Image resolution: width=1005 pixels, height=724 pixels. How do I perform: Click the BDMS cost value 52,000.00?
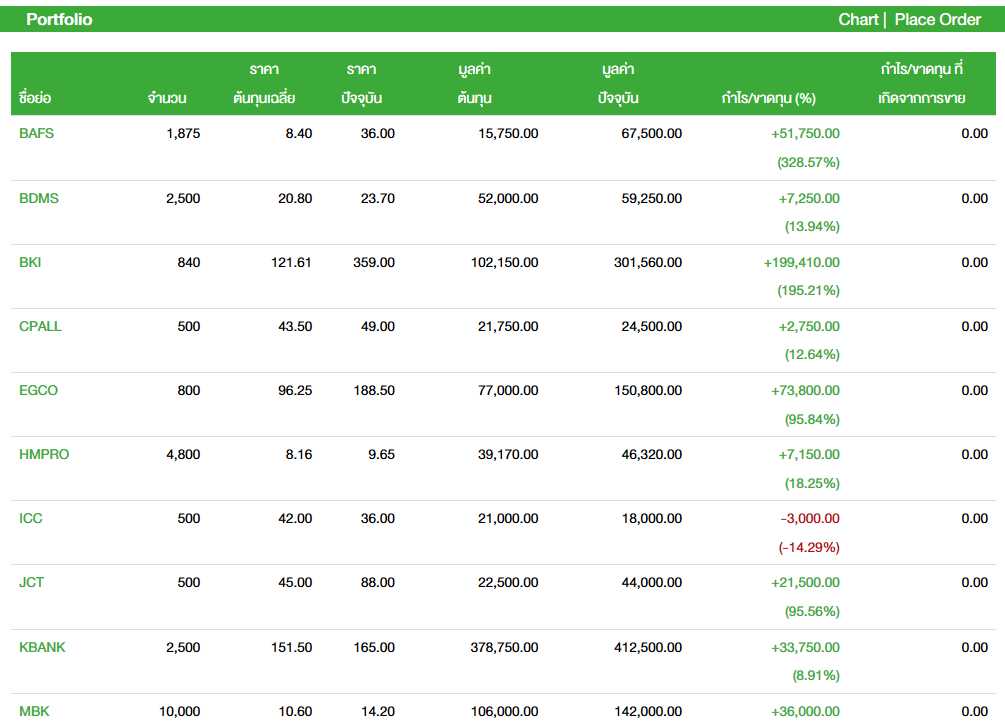508,198
